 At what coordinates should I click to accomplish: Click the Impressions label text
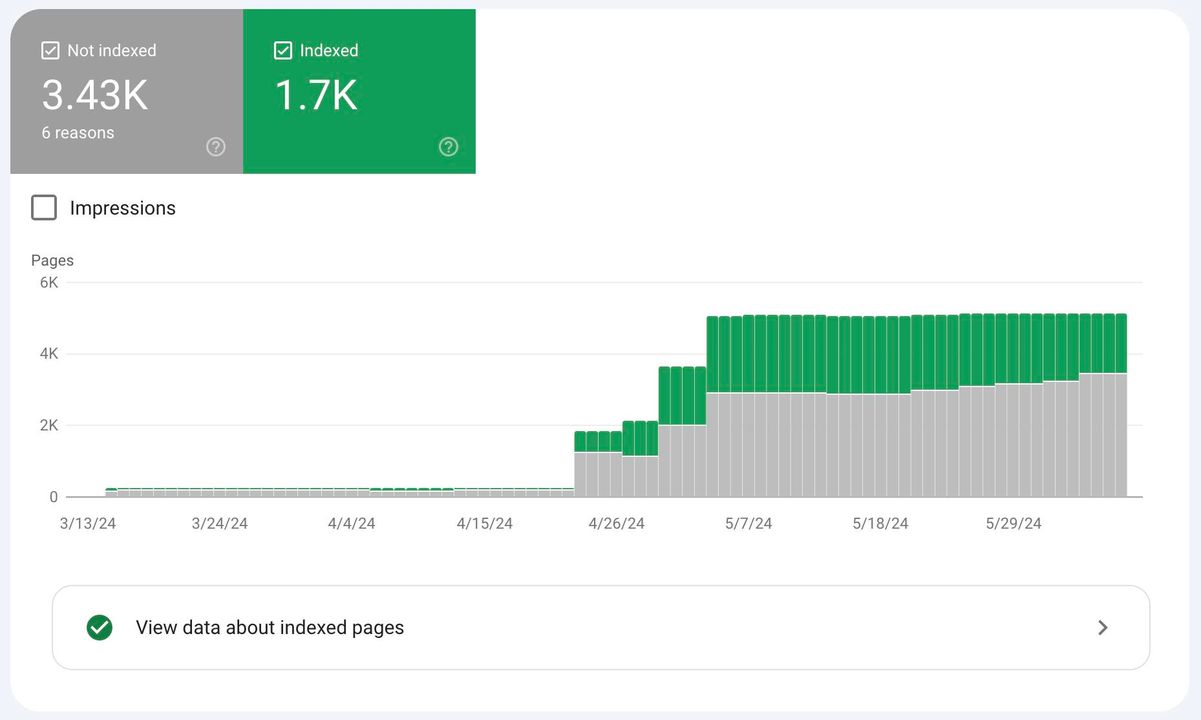pos(122,208)
